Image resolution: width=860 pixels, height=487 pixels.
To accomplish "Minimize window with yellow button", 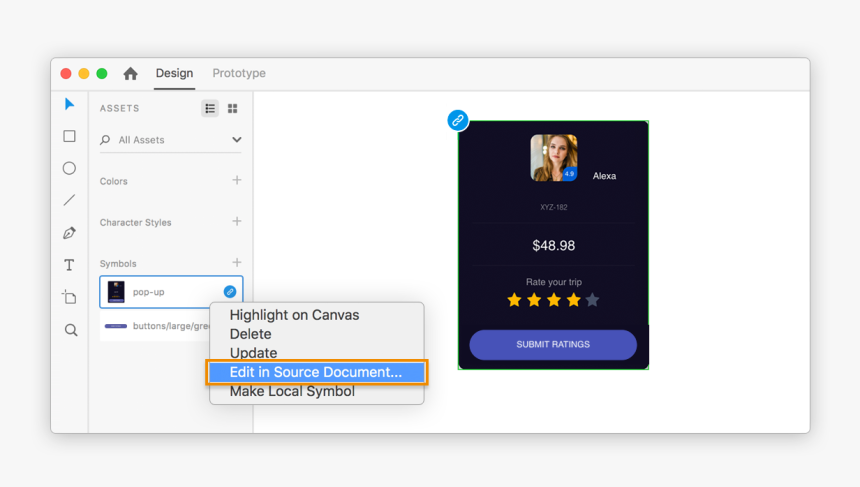I will (84, 73).
